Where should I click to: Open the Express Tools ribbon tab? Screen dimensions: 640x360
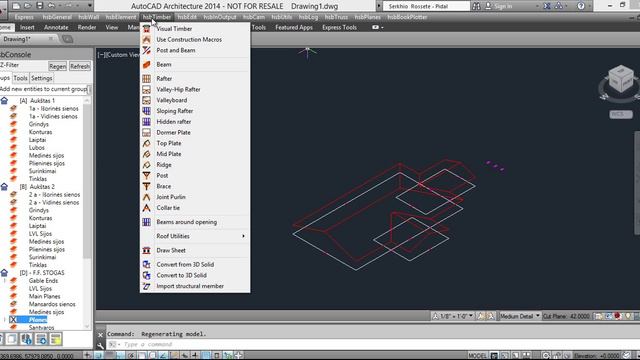click(340, 27)
